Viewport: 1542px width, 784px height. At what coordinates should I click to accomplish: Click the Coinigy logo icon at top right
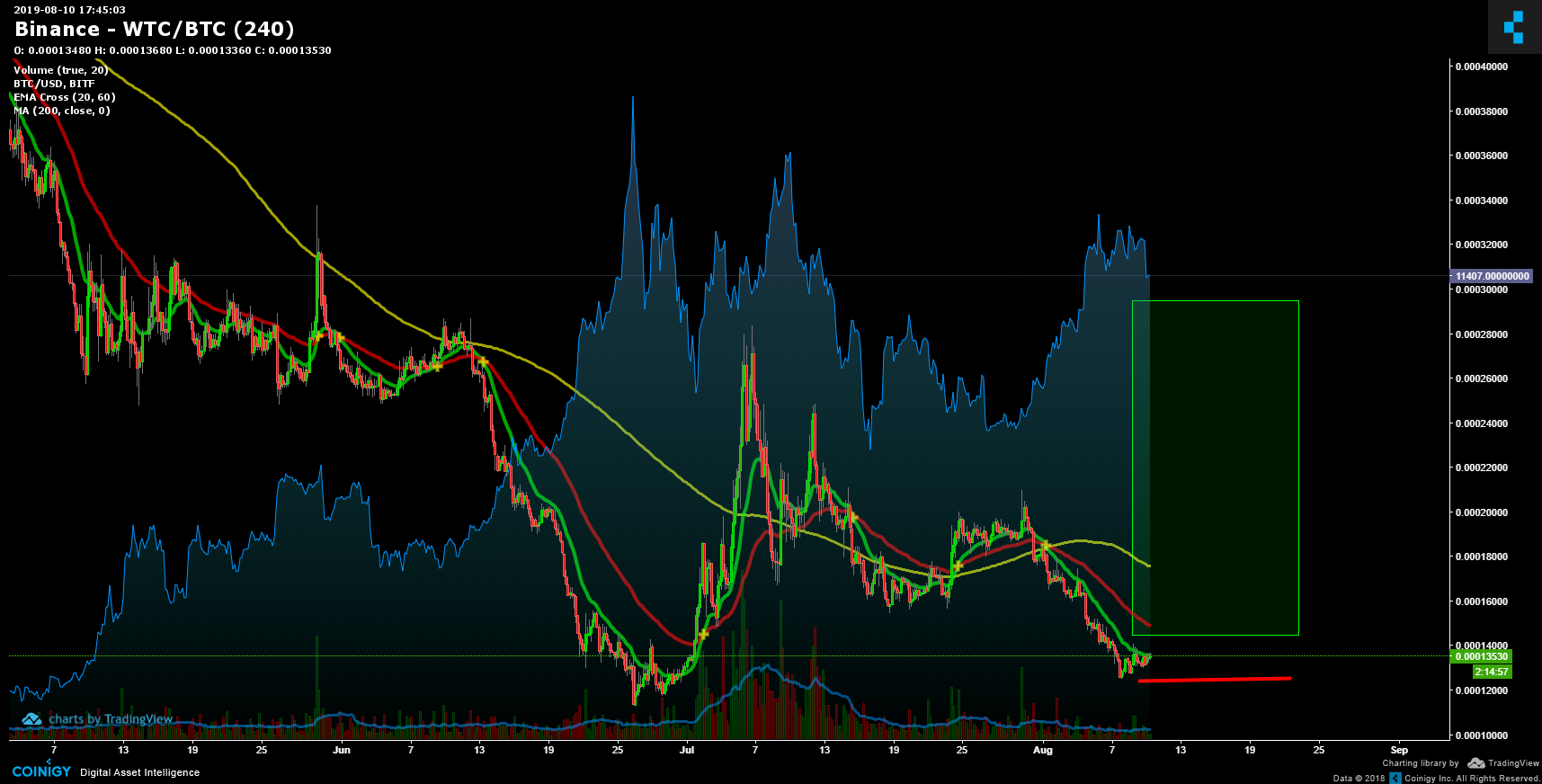[1514, 27]
